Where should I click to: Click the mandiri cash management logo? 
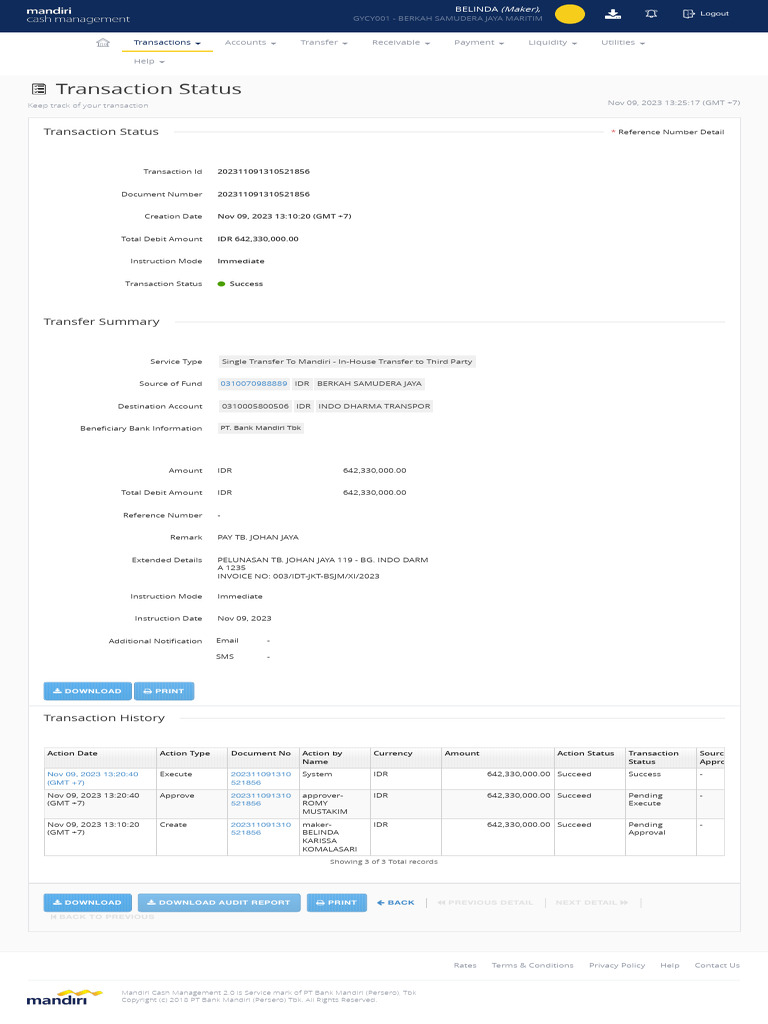click(x=78, y=15)
